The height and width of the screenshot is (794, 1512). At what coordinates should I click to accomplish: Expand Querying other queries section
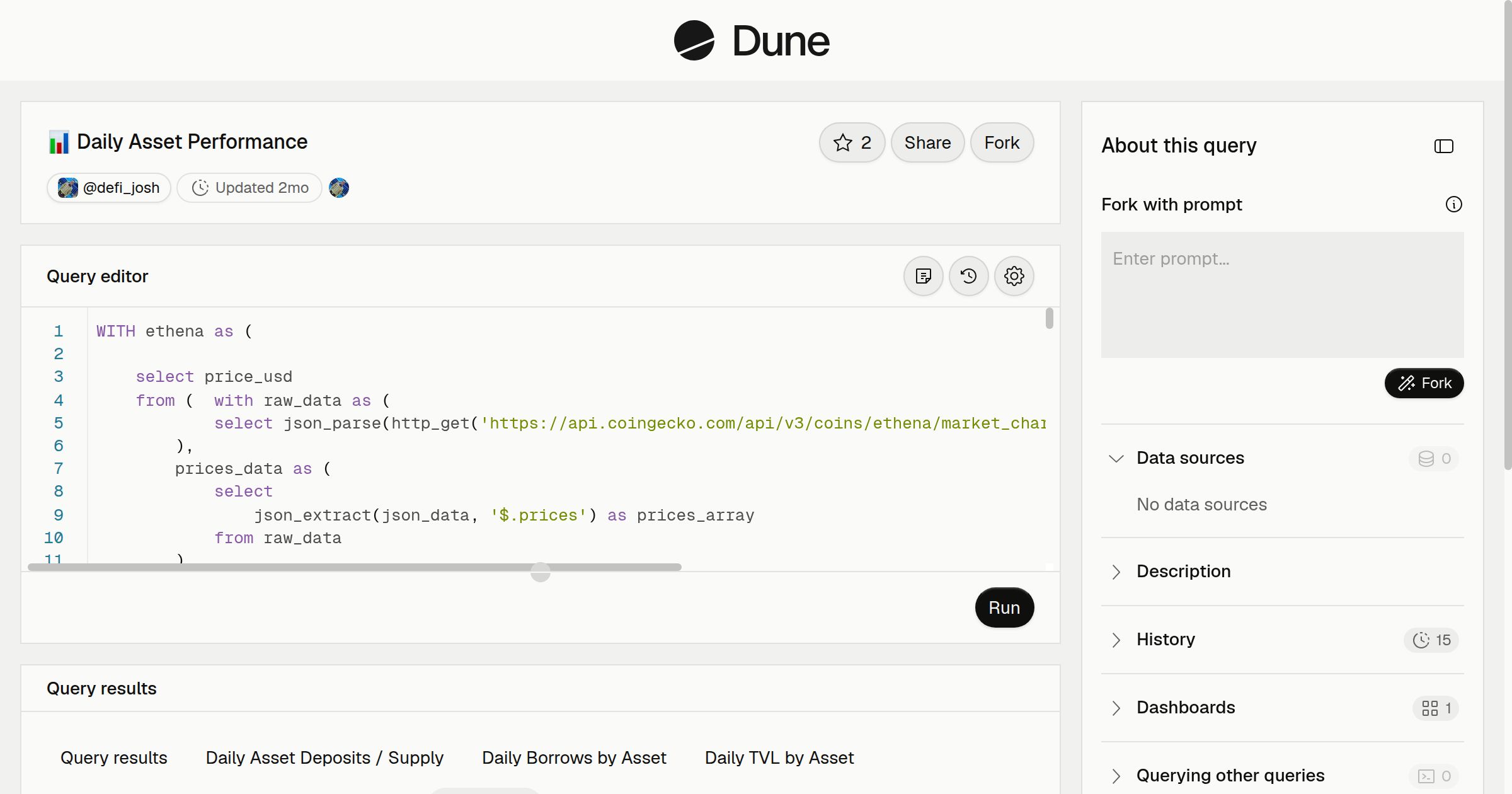(x=1116, y=776)
